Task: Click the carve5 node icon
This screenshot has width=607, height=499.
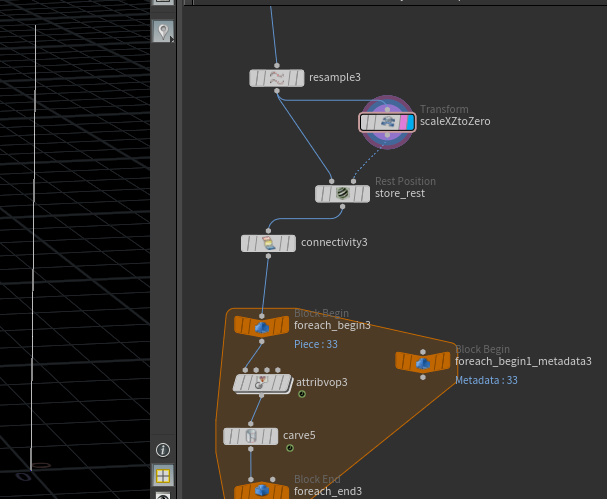Action: point(251,436)
